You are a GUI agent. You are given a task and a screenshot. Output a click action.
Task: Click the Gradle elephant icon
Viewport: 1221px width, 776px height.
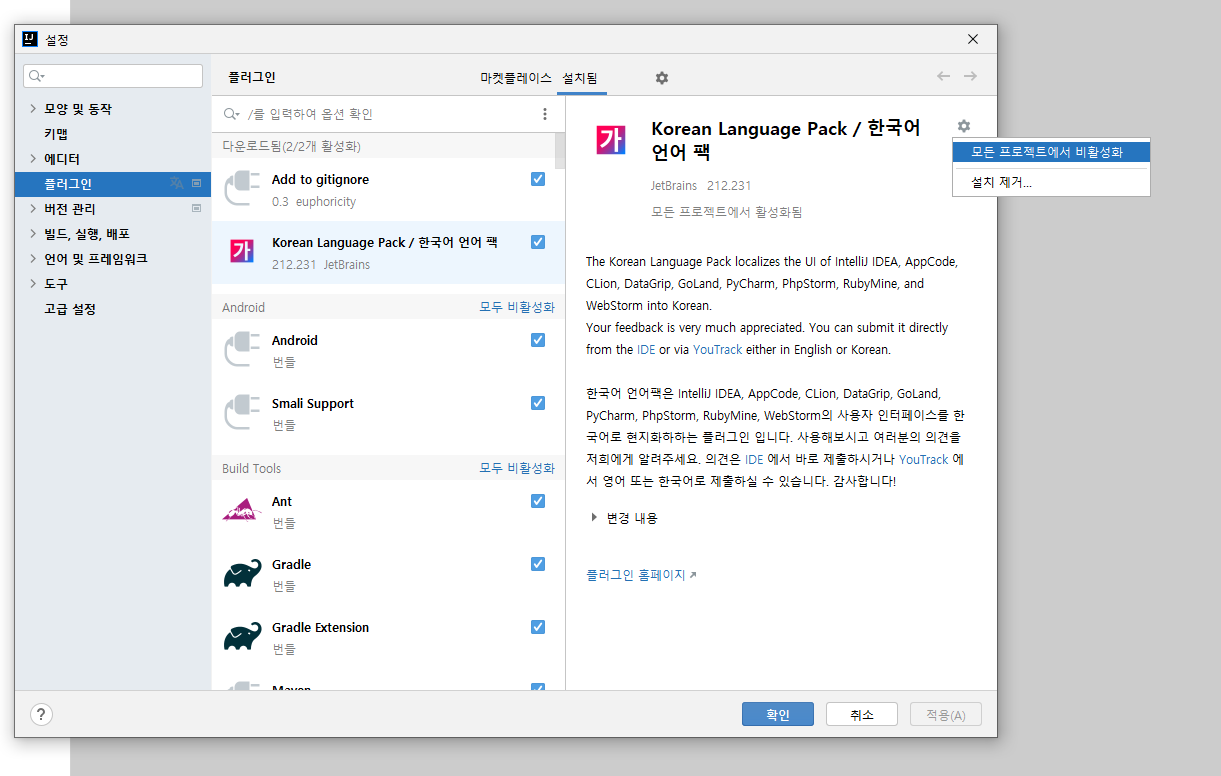(242, 575)
